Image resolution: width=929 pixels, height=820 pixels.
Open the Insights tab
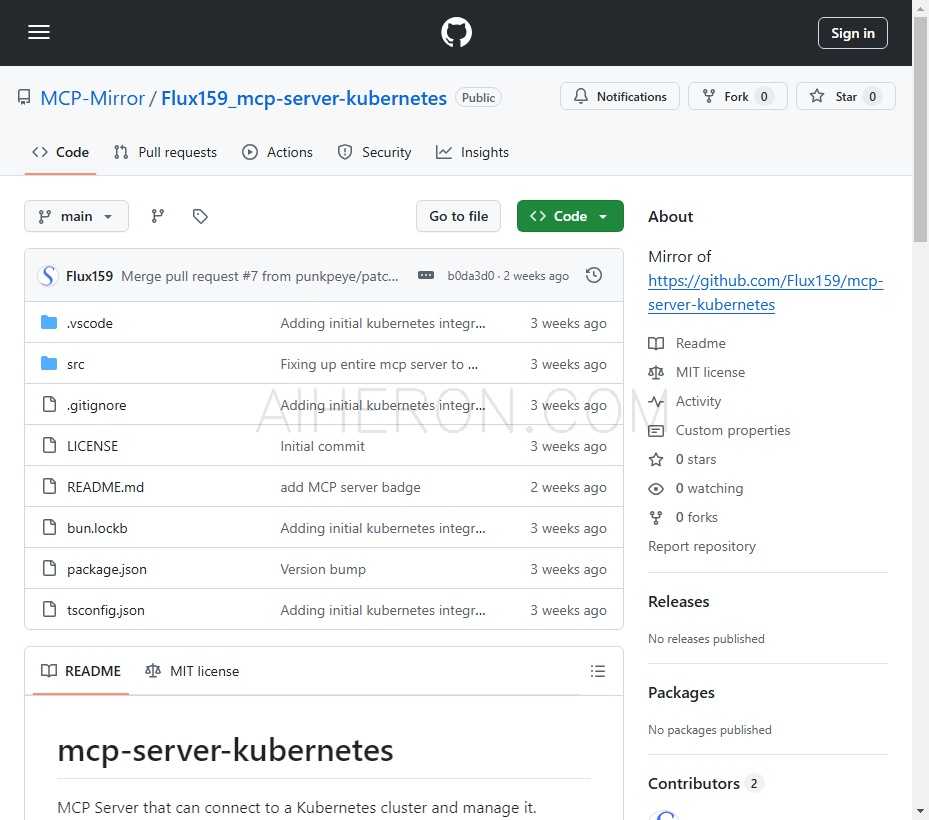(x=472, y=152)
